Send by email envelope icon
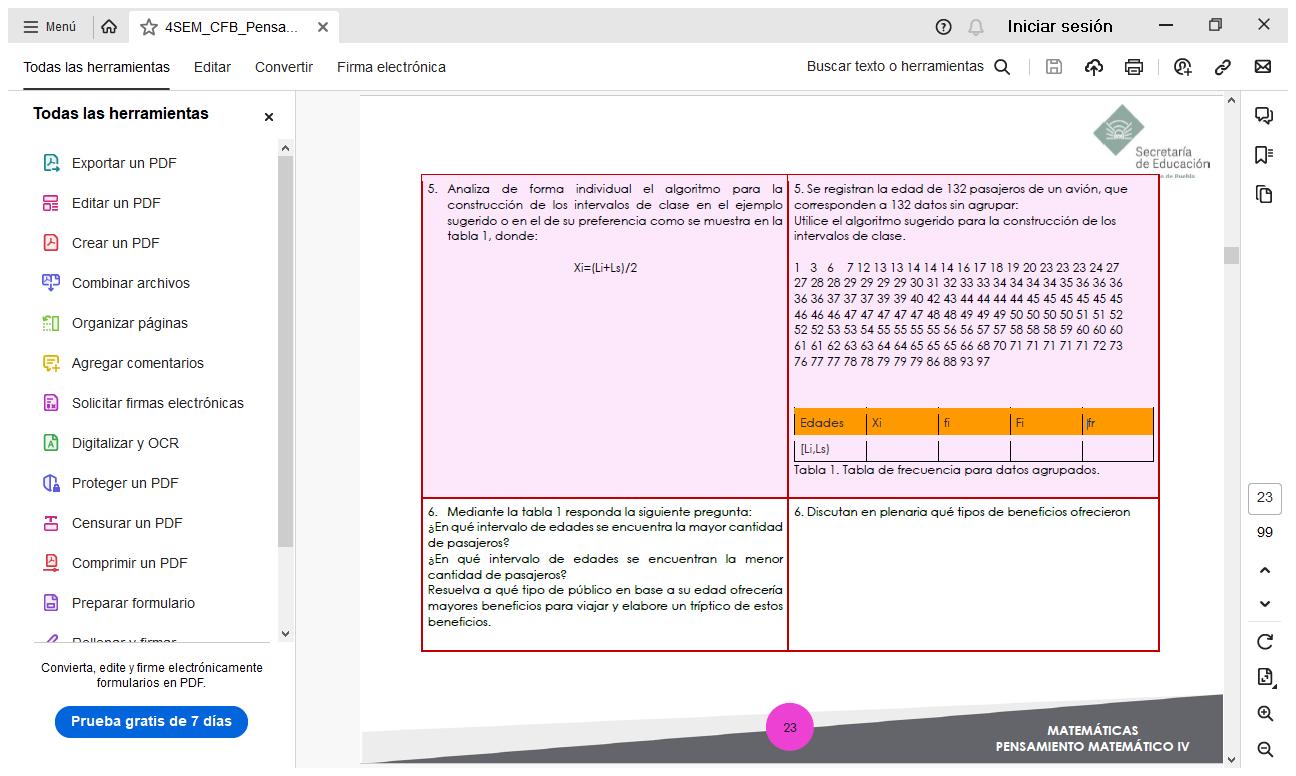 click(x=1263, y=67)
